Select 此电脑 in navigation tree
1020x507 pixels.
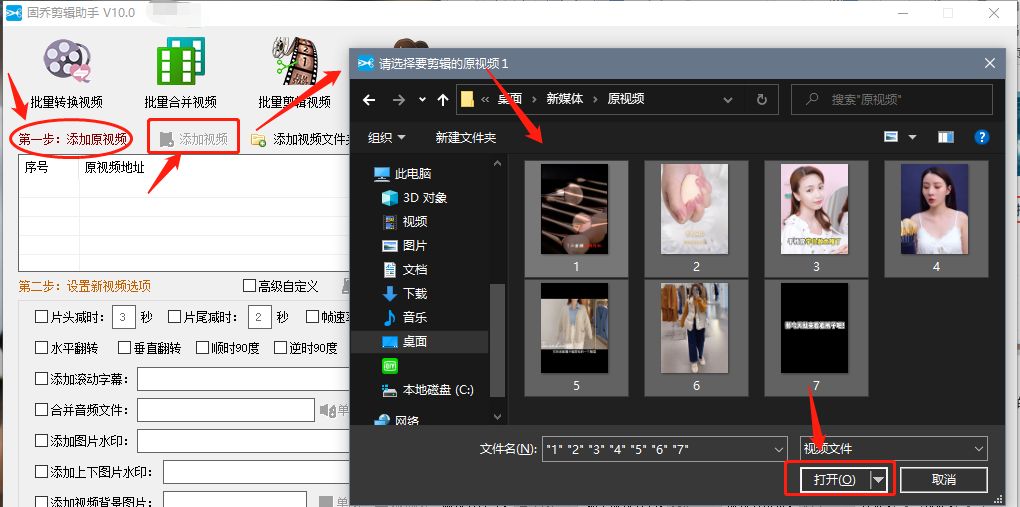point(402,174)
